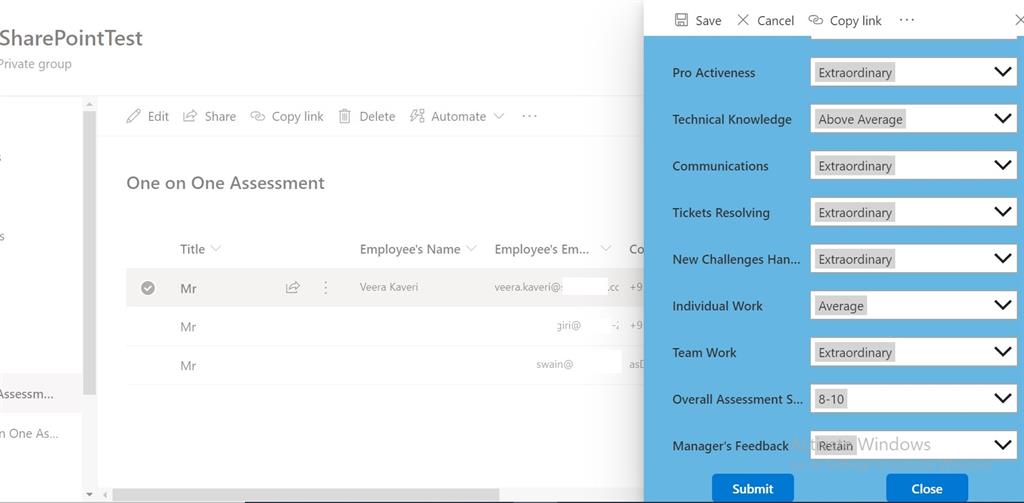This screenshot has width=1024, height=503.
Task: Open the SharePointTest site title link
Action: 71,38
